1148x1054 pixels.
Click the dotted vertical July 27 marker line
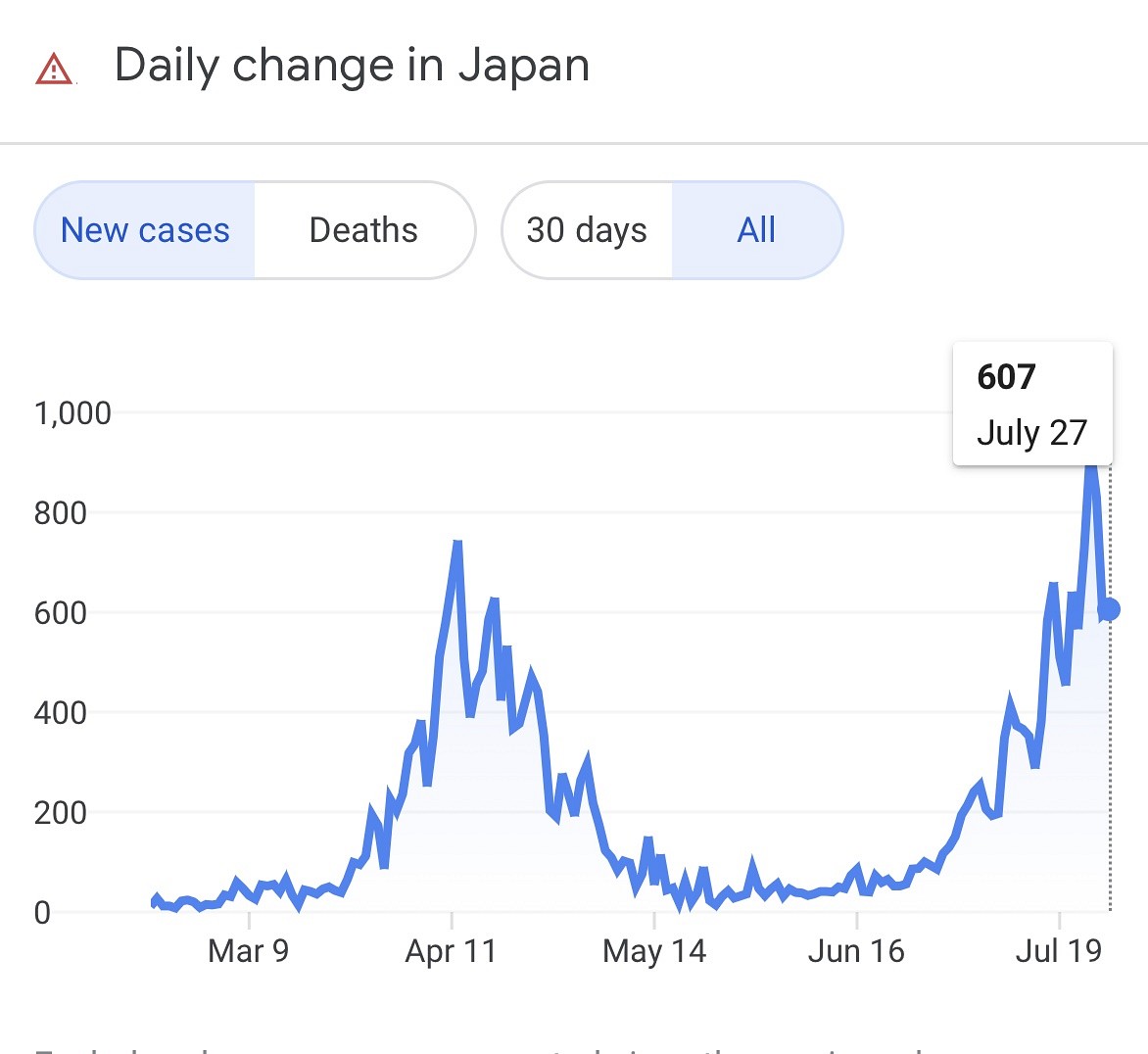click(1110, 784)
